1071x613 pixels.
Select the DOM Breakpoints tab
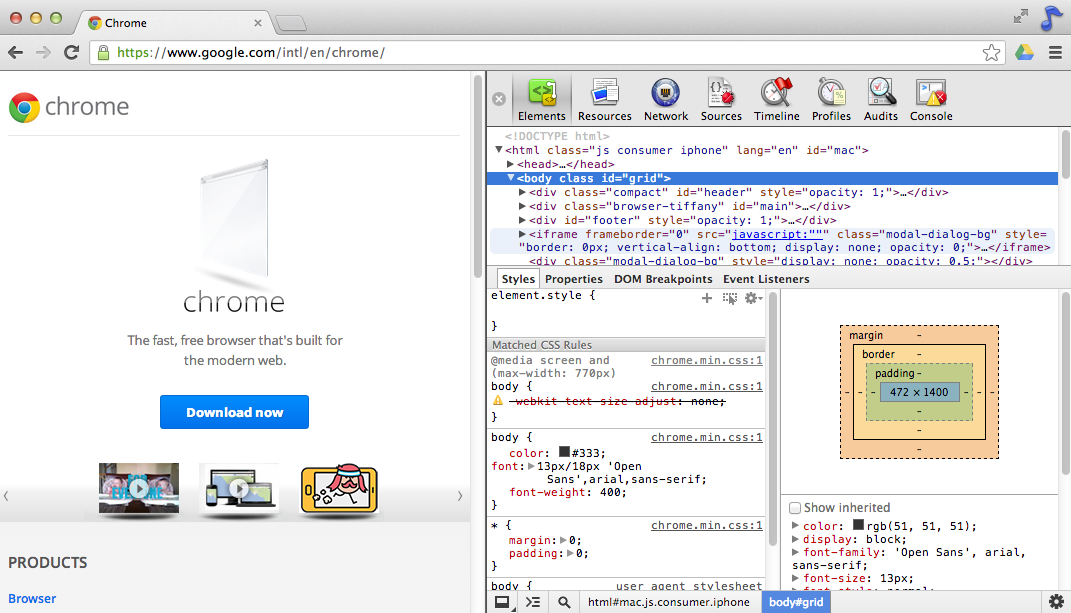tap(663, 279)
